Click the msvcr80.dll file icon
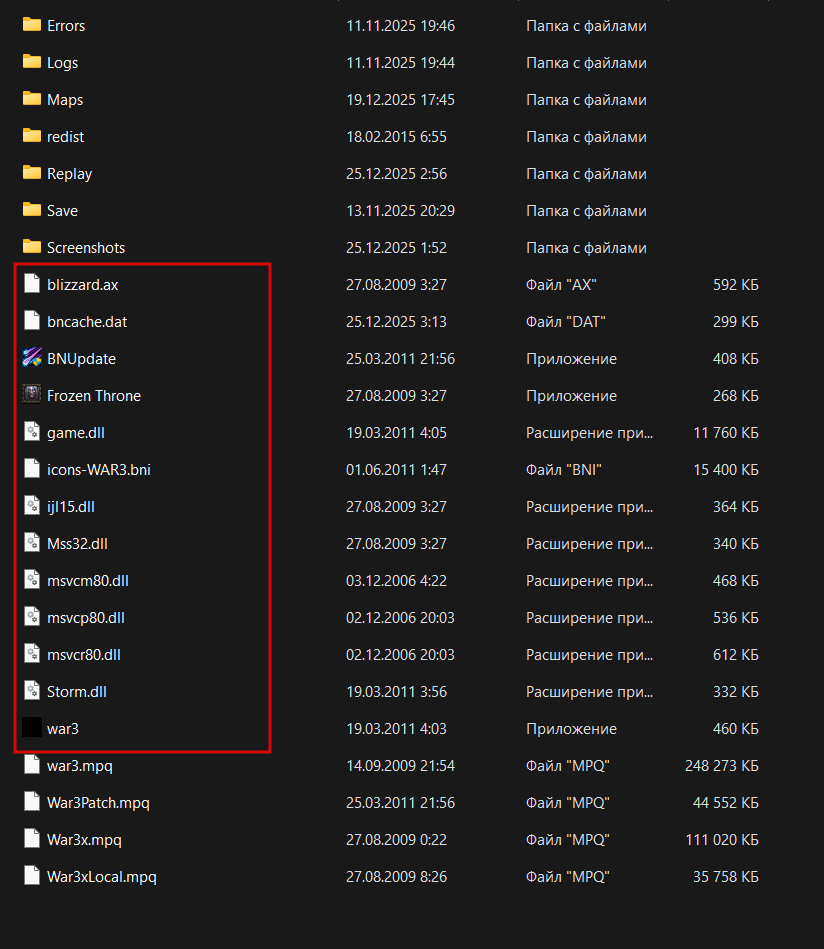The height and width of the screenshot is (949, 824). pos(31,653)
